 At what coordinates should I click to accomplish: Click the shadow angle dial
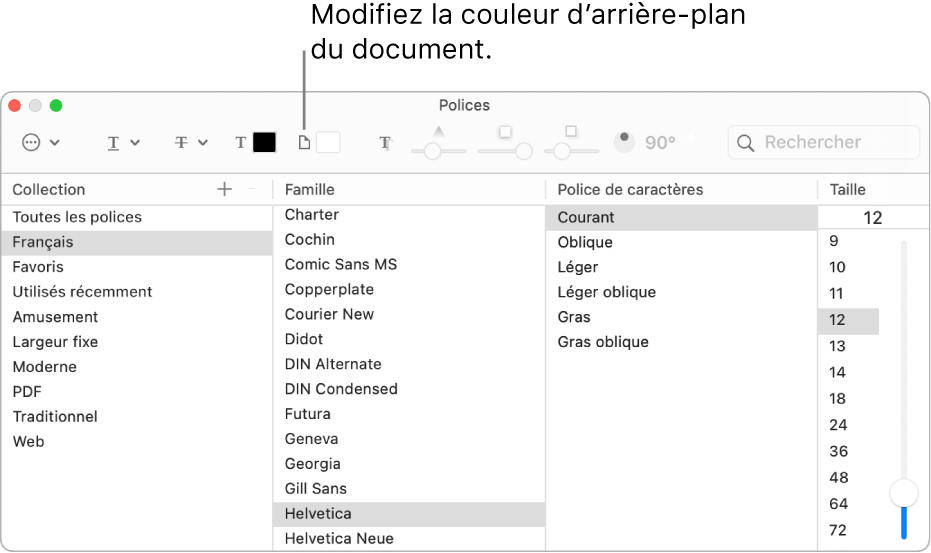pos(625,142)
